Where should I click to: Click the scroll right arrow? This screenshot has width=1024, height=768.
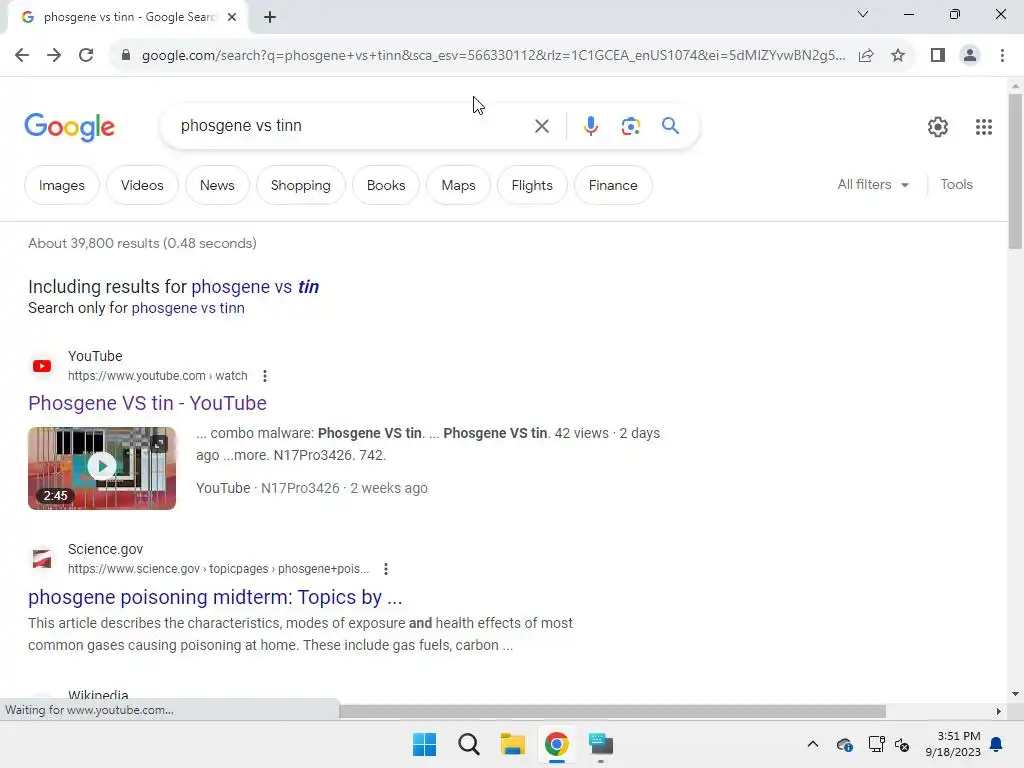[x=998, y=711]
